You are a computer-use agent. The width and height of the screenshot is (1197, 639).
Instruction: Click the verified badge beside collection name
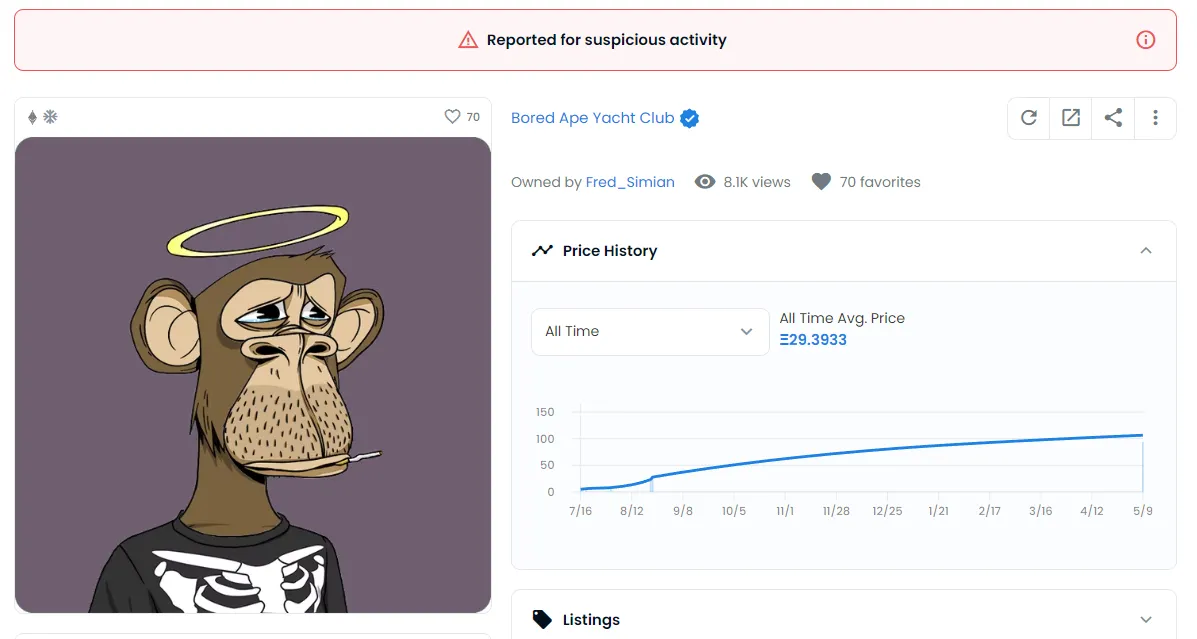click(689, 118)
